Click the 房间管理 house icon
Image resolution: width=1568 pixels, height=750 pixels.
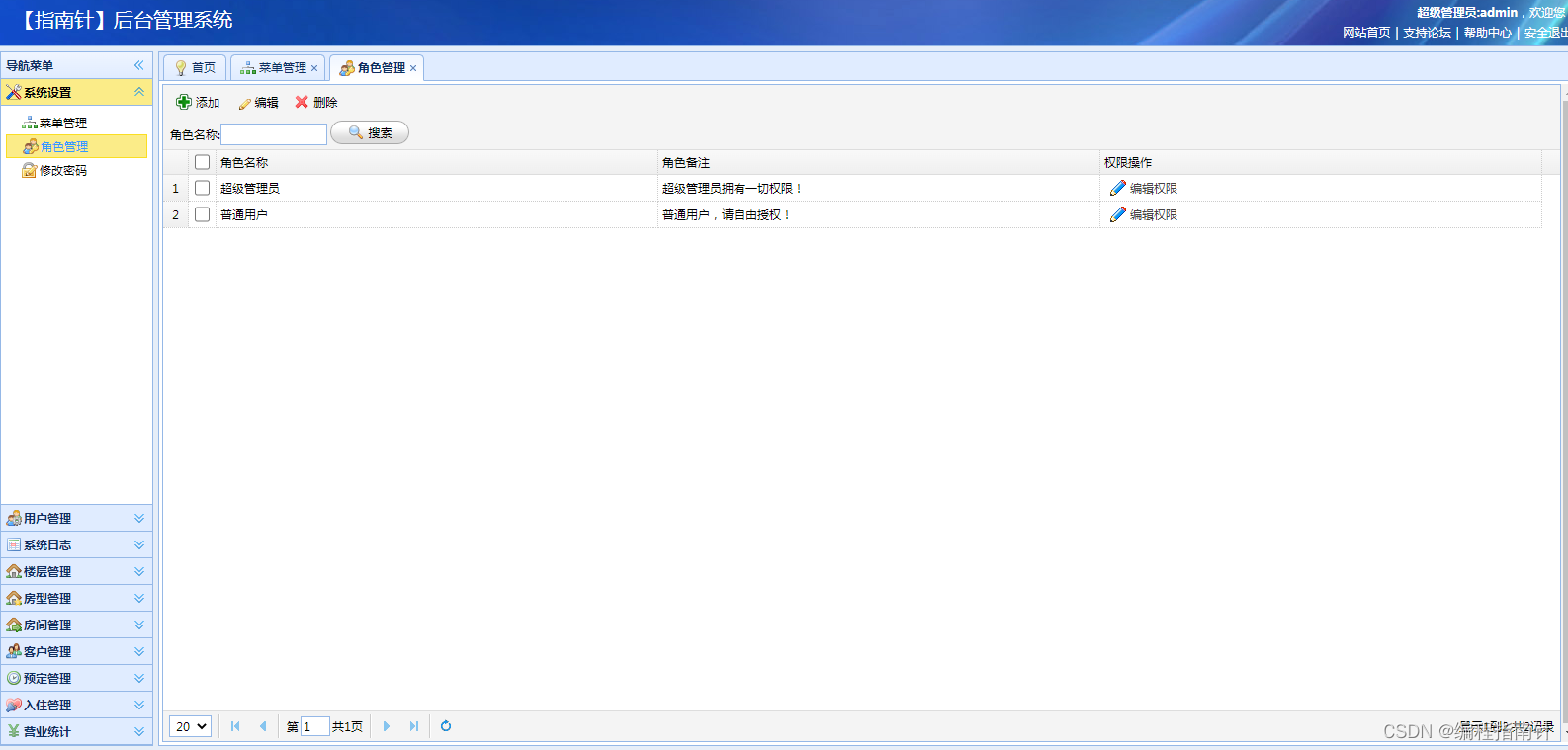pos(14,625)
